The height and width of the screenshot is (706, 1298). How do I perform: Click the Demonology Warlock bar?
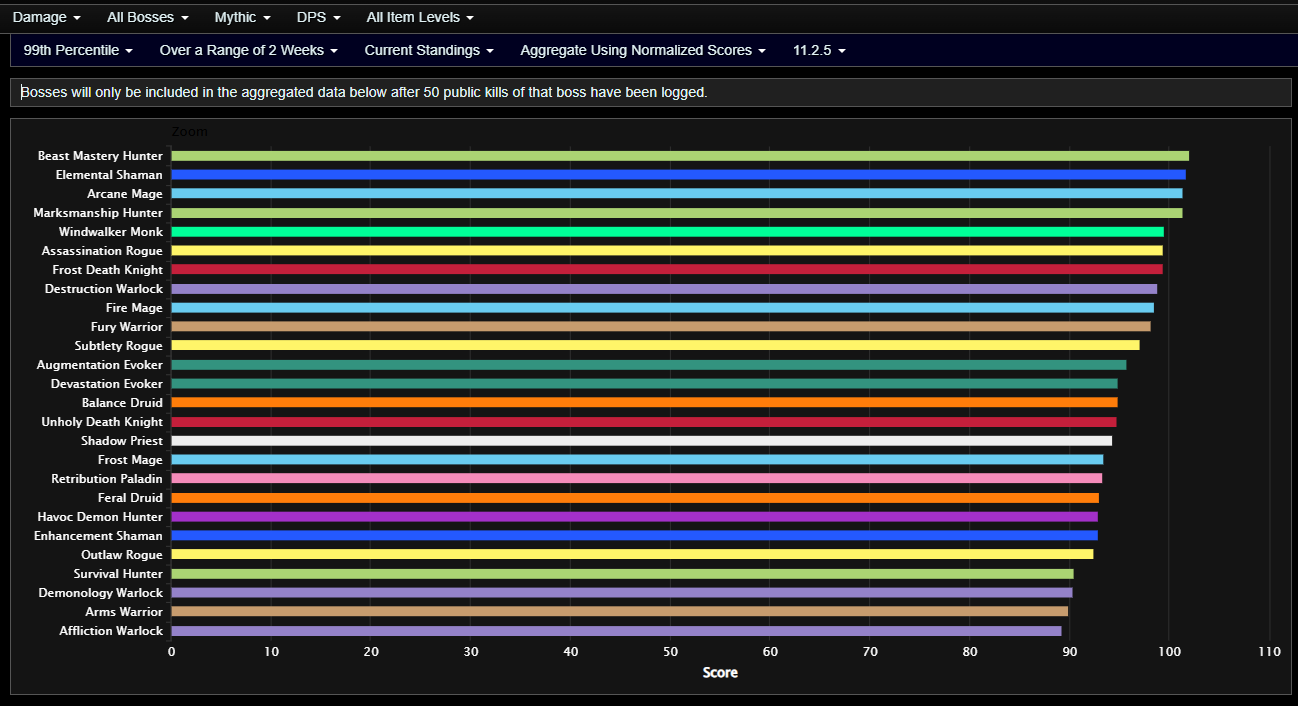[x=622, y=593]
